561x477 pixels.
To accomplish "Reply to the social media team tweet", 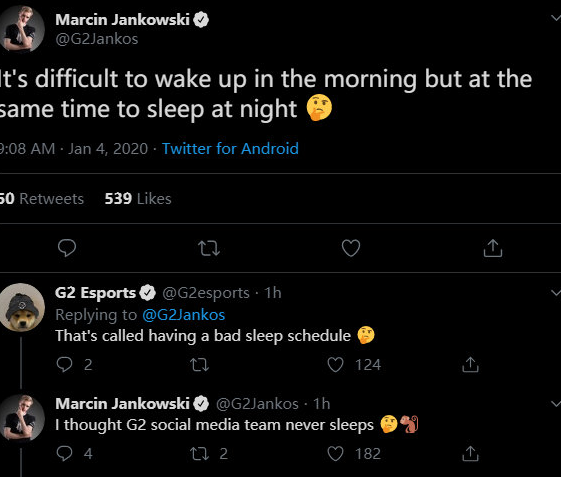I will click(65, 453).
